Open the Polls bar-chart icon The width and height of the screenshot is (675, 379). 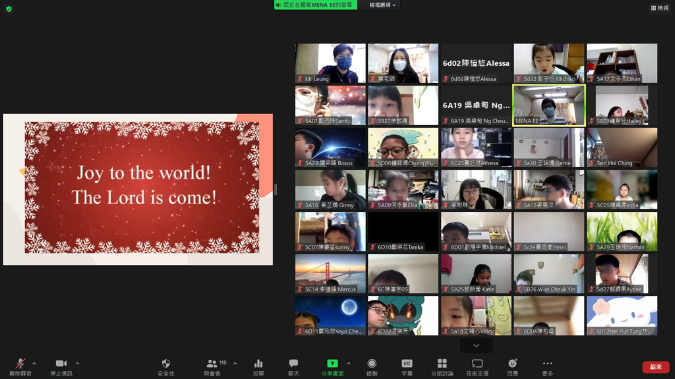[x=258, y=367]
